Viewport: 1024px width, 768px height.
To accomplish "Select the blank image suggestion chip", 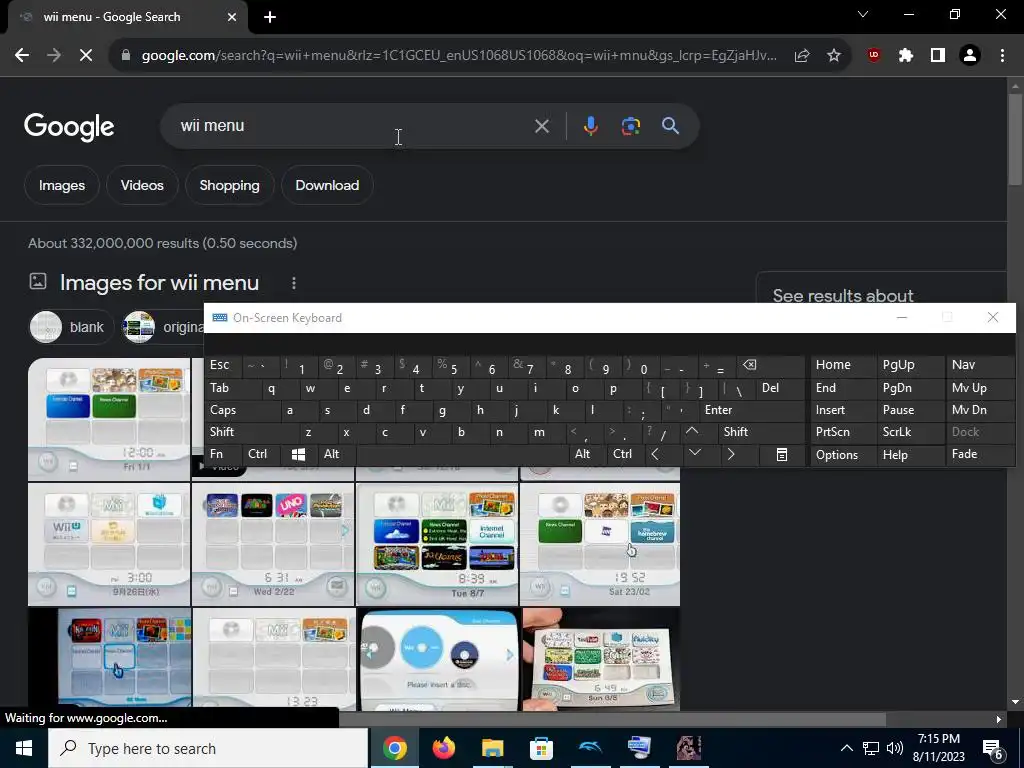I will point(71,327).
